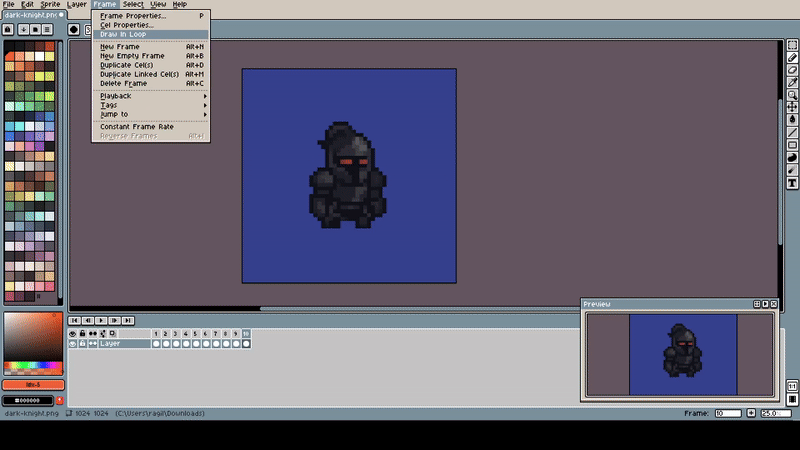Viewport: 800px width, 450px height.
Task: Click the orange Idx-5 foreground color button
Action: click(x=33, y=385)
